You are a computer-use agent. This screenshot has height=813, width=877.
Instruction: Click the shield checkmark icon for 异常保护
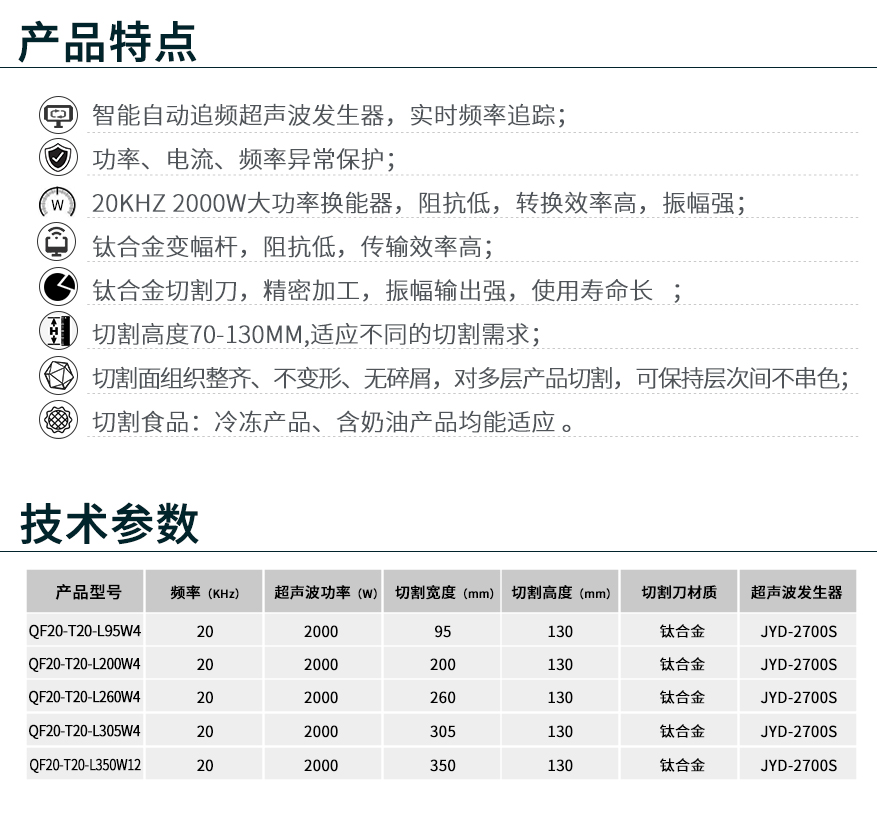(x=57, y=158)
